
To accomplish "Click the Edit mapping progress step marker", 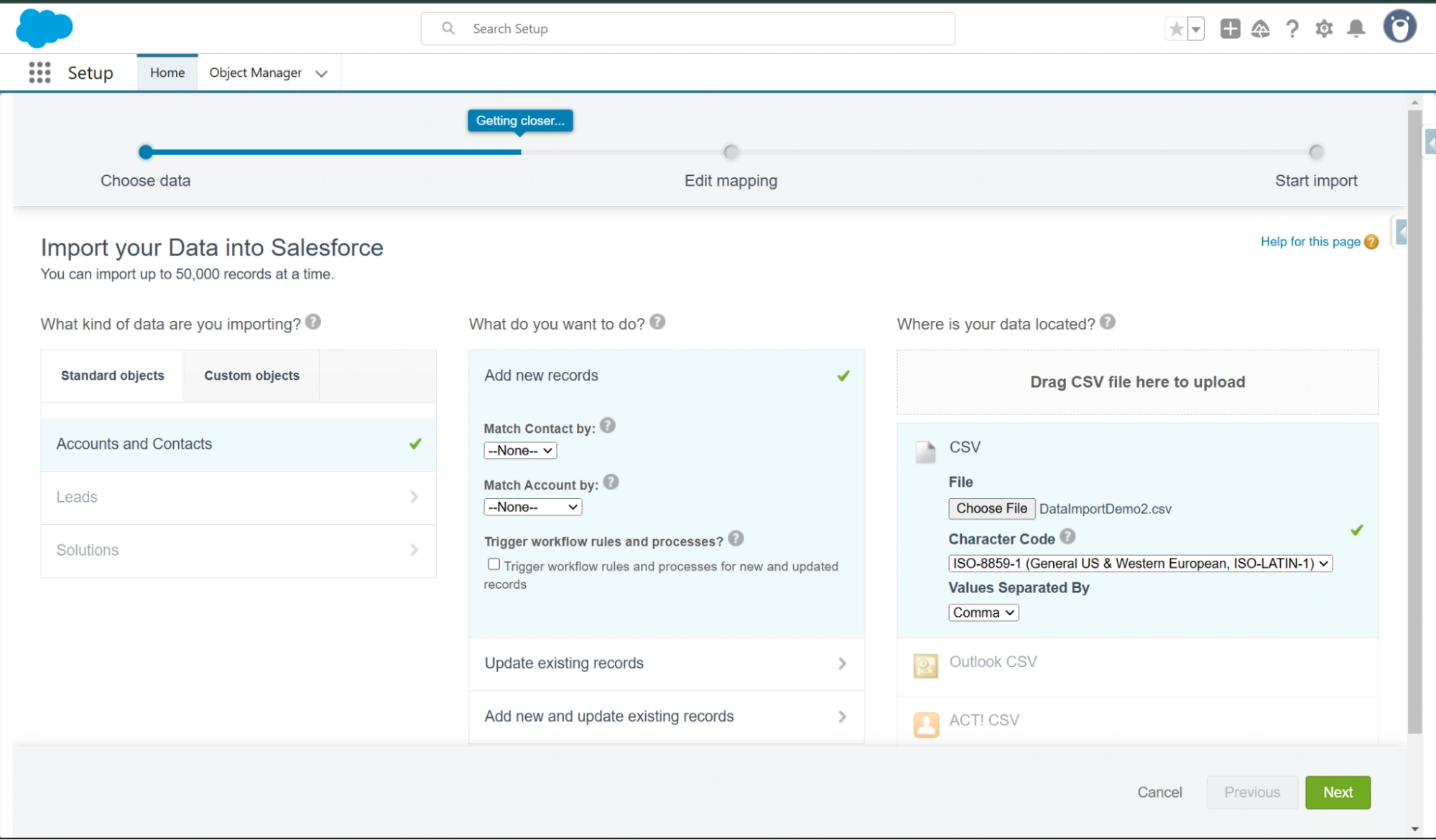I will (x=731, y=152).
